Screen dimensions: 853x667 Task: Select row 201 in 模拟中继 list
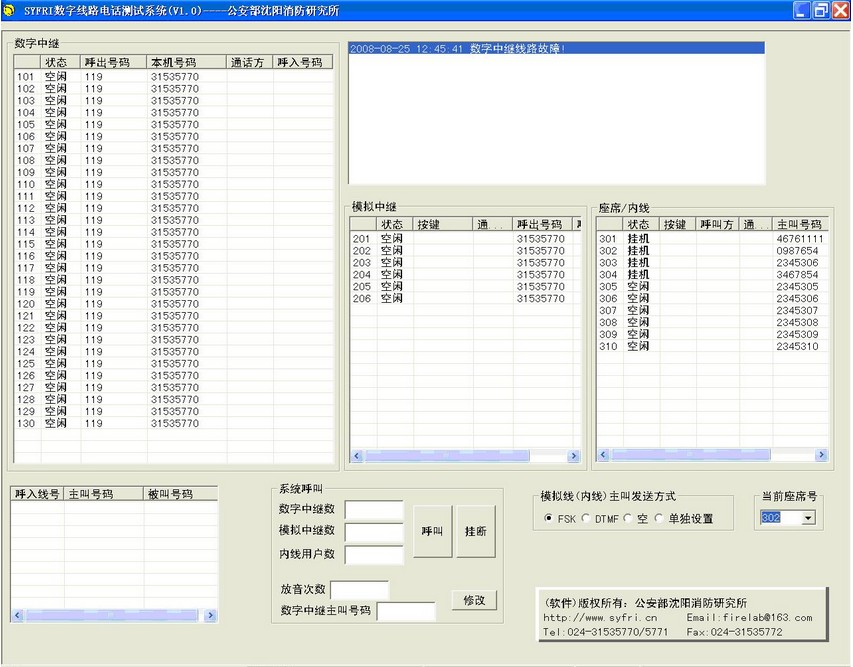click(466, 239)
